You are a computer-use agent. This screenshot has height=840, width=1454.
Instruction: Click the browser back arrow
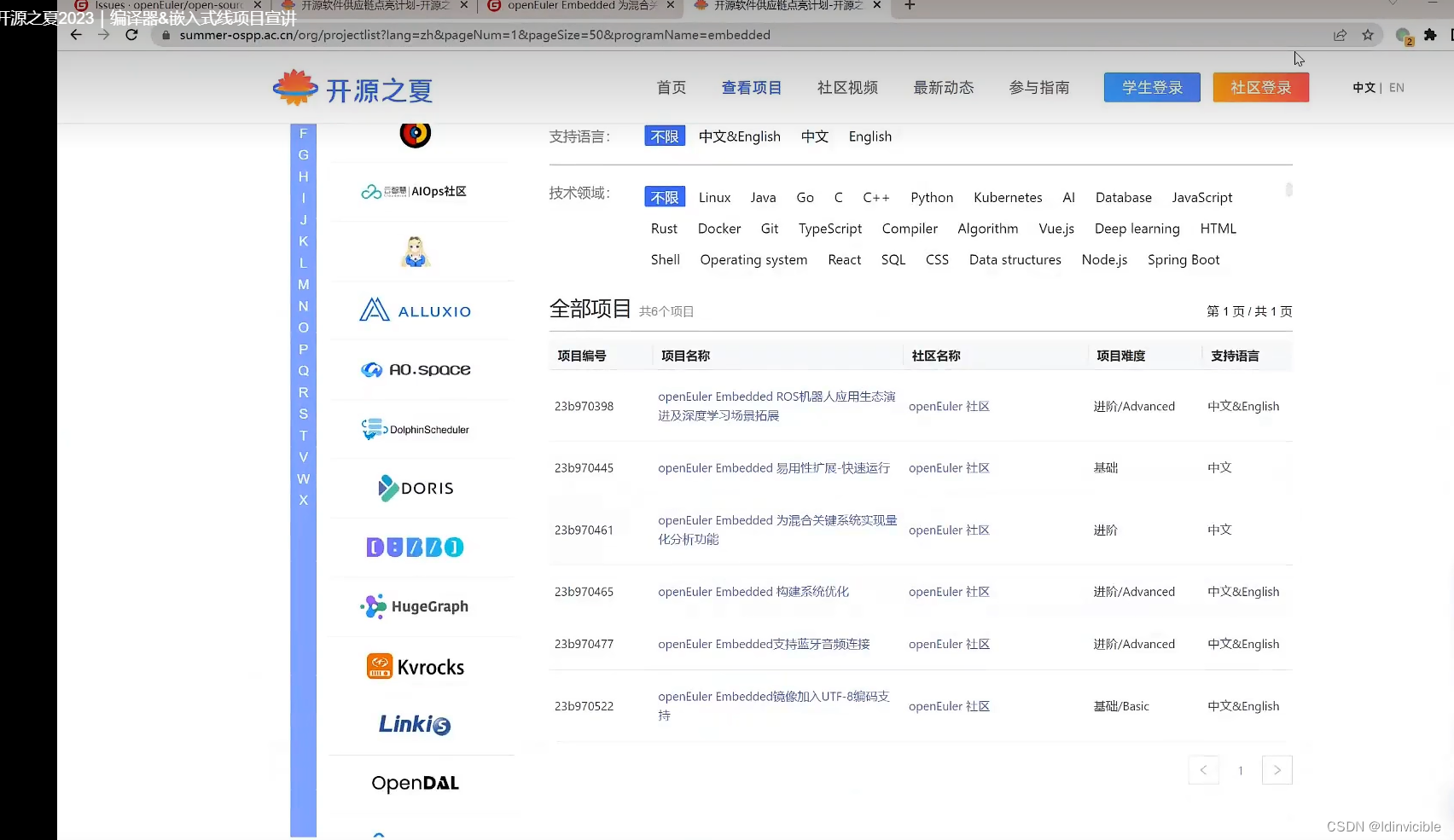click(76, 35)
